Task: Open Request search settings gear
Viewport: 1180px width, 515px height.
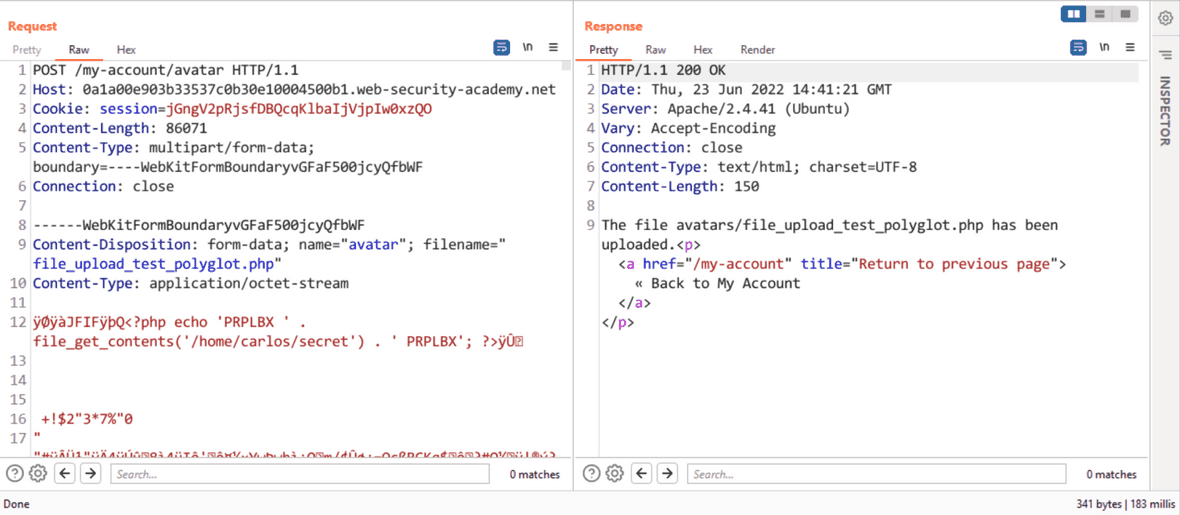Action: click(38, 473)
